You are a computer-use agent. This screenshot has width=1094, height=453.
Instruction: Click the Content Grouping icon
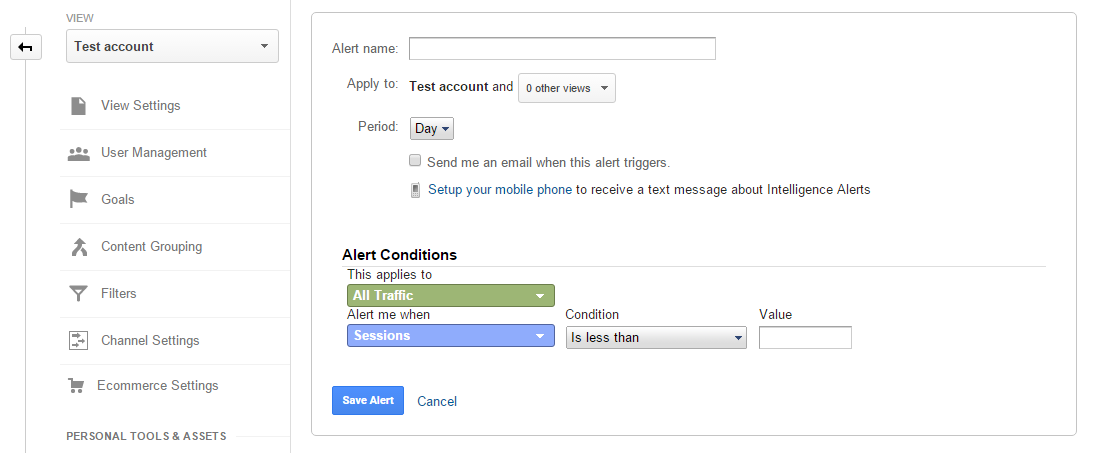[x=78, y=247]
